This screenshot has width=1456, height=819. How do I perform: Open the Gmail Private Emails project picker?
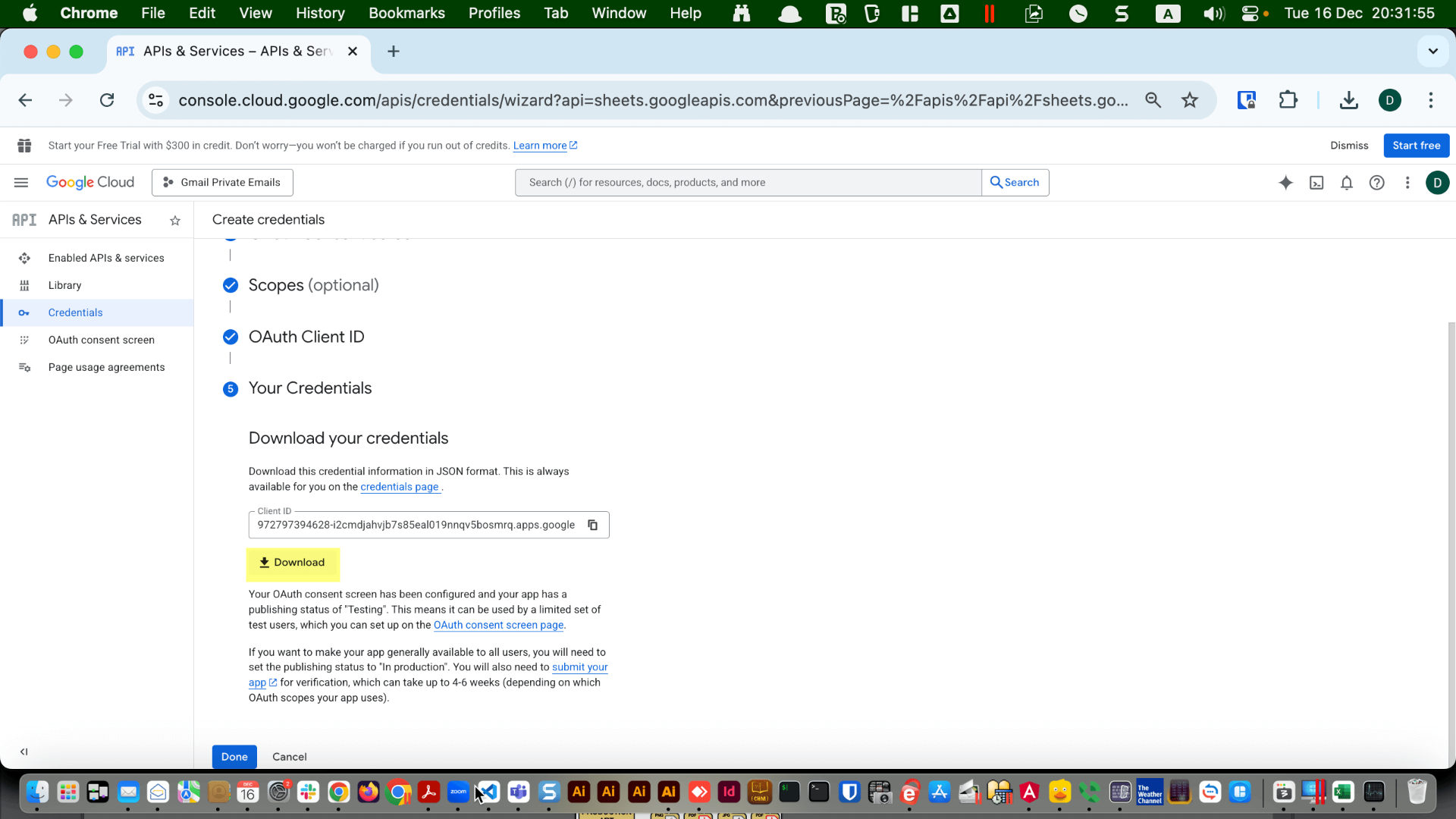[x=221, y=182]
